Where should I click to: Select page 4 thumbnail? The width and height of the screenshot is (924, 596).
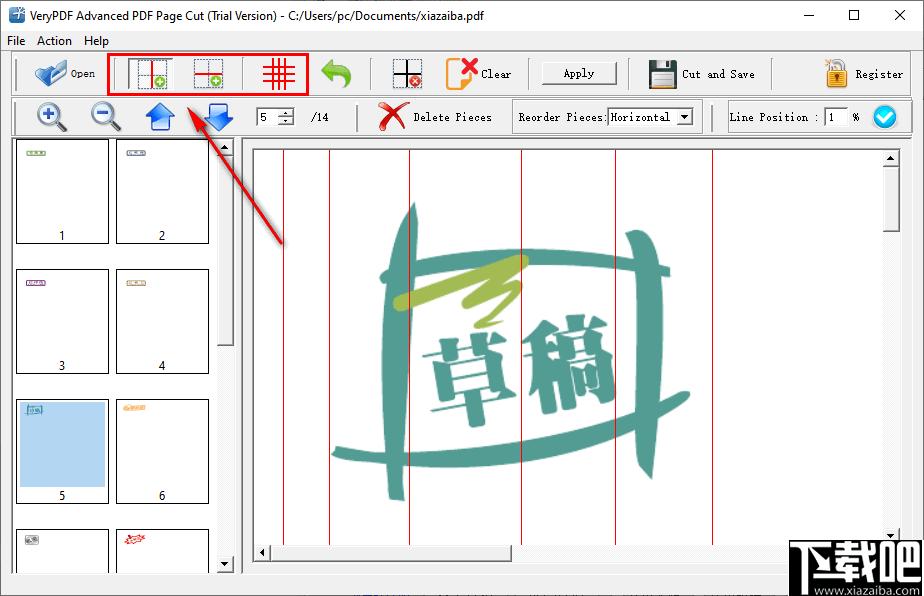pyautogui.click(x=163, y=321)
